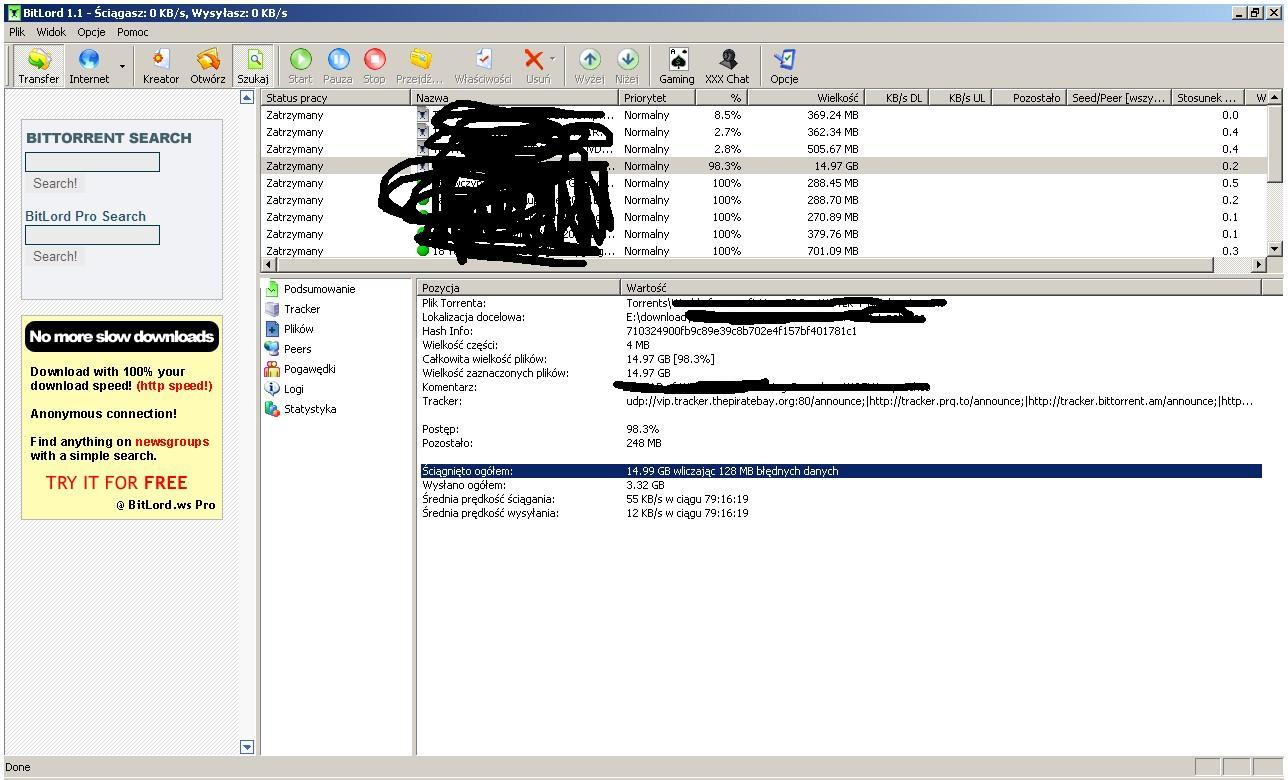Open Właściwości properties for the torrent
1288x780 pixels.
click(483, 66)
